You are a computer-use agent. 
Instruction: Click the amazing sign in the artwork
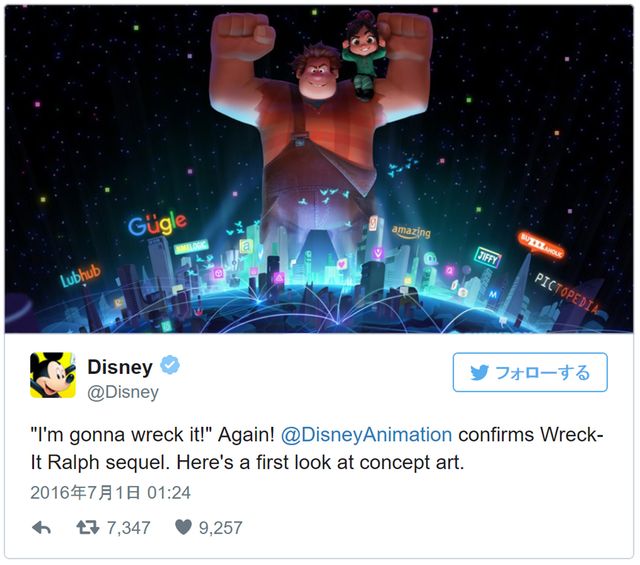(x=411, y=232)
